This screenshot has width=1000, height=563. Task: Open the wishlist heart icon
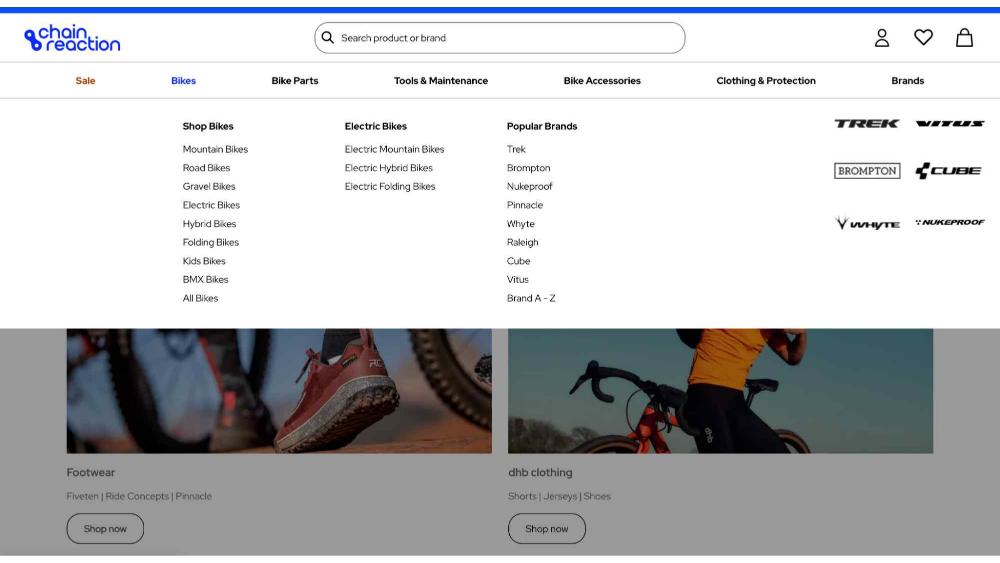923,38
